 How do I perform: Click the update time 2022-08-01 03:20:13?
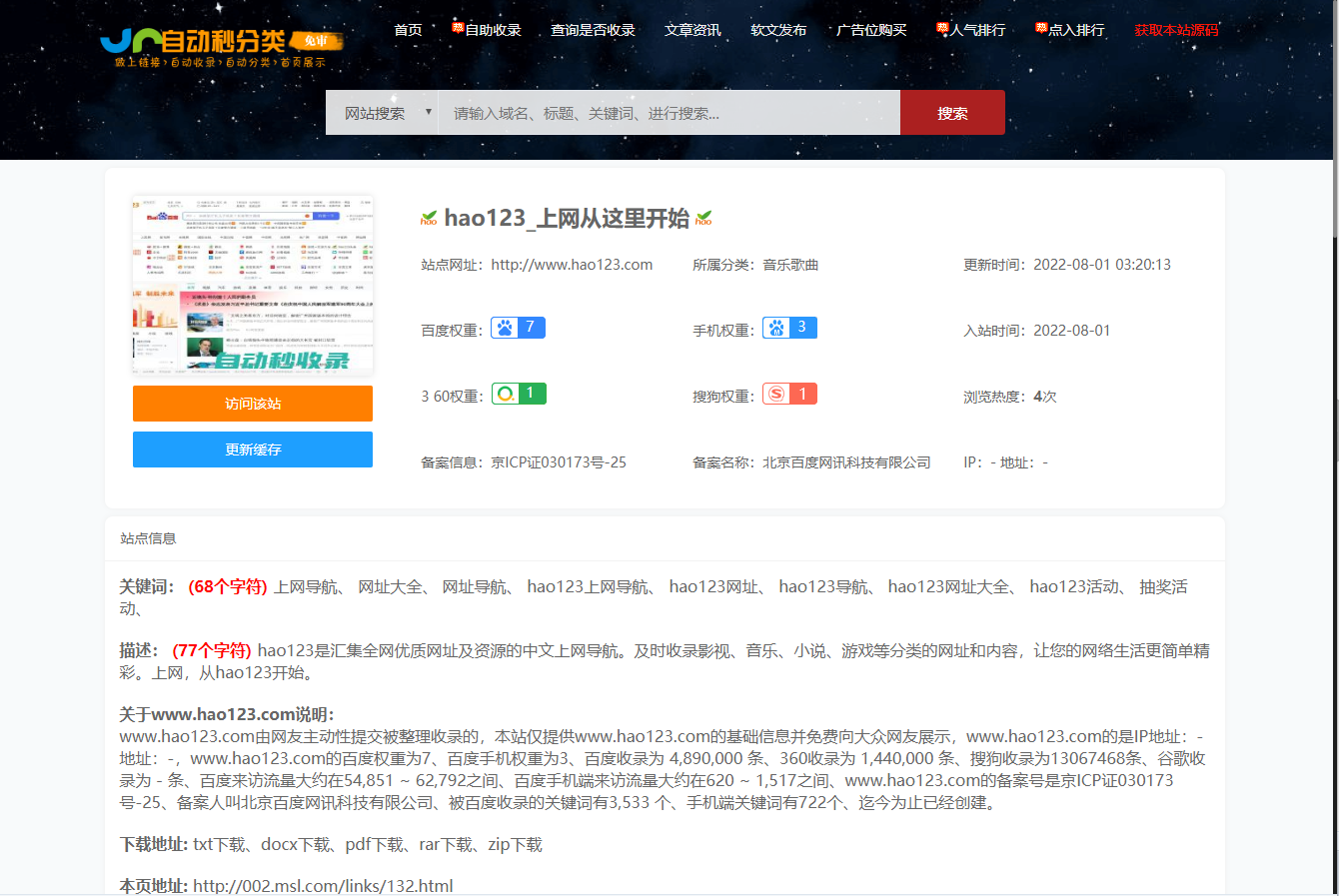click(1102, 265)
